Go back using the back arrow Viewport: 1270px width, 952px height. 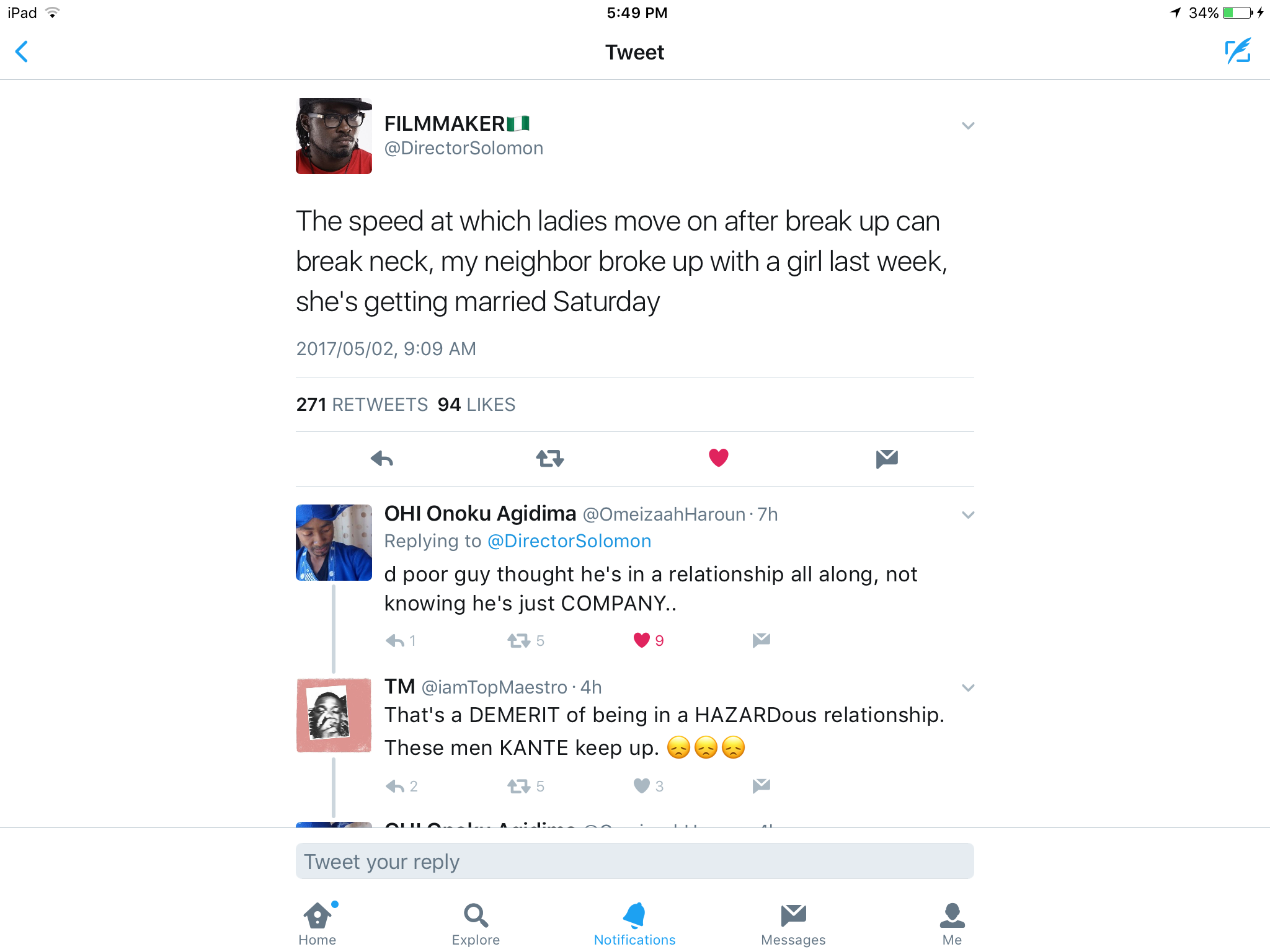click(22, 51)
